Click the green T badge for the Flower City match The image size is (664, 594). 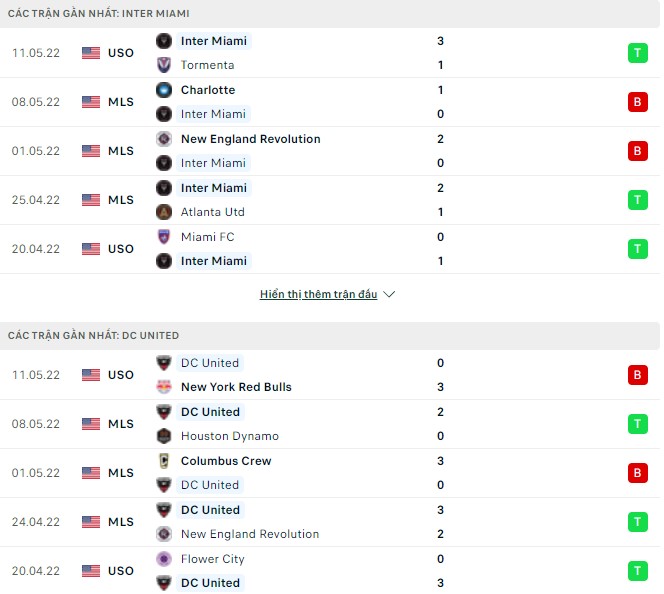click(636, 571)
